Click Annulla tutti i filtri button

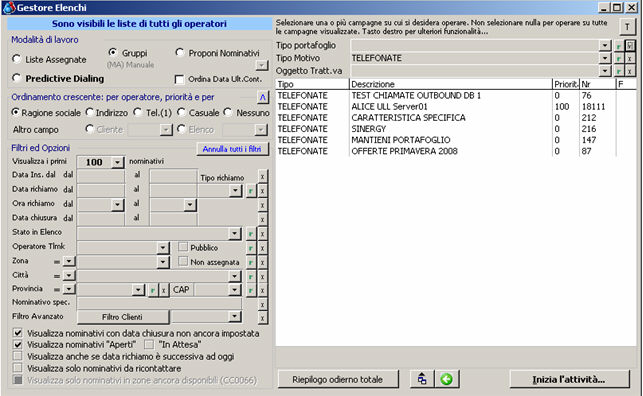point(232,149)
